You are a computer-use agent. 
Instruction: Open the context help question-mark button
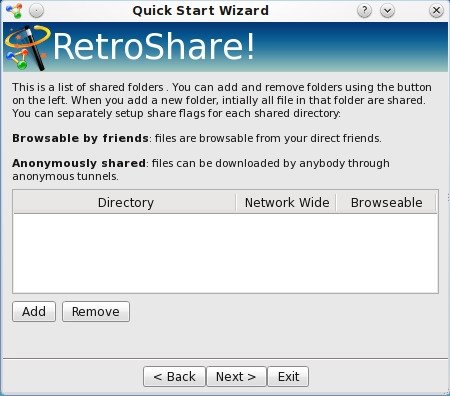click(364, 11)
